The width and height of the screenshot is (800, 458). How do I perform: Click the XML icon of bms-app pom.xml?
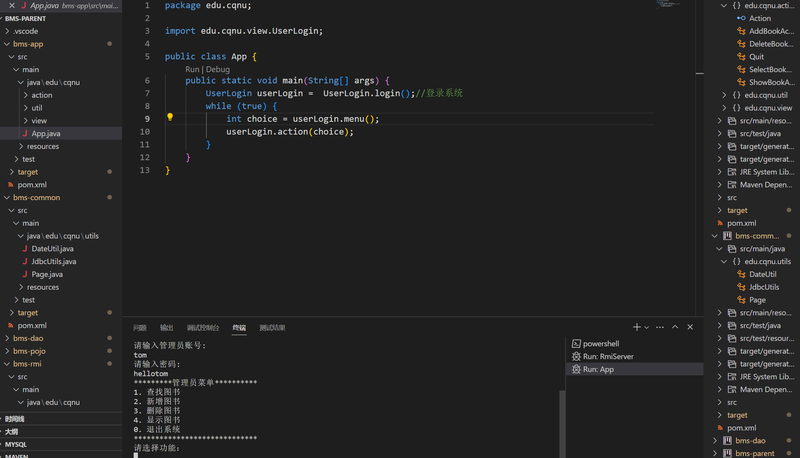pos(11,185)
